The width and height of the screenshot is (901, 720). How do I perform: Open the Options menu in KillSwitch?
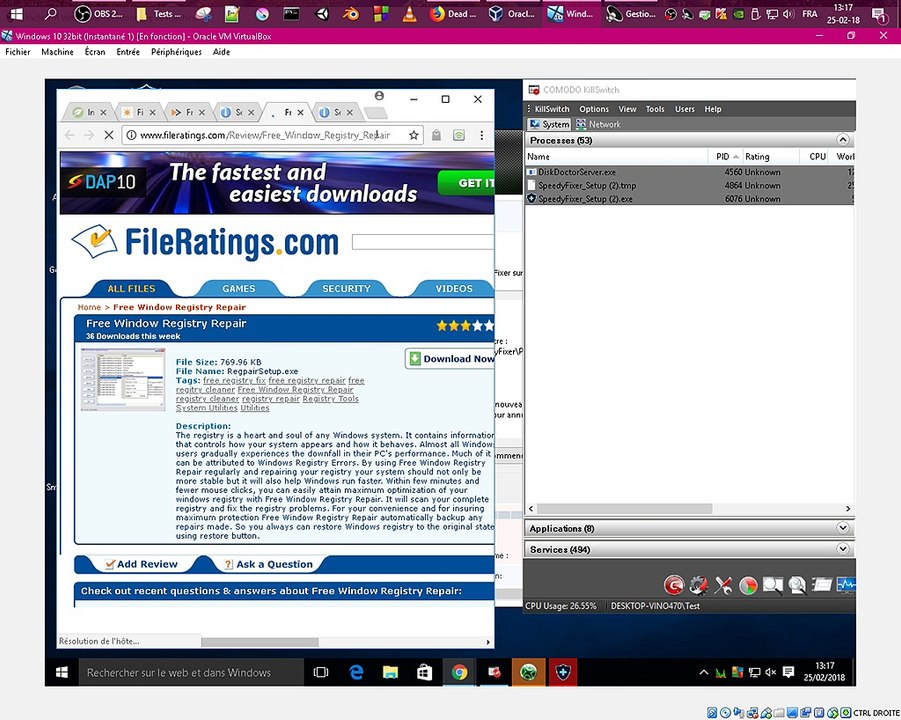coord(594,109)
